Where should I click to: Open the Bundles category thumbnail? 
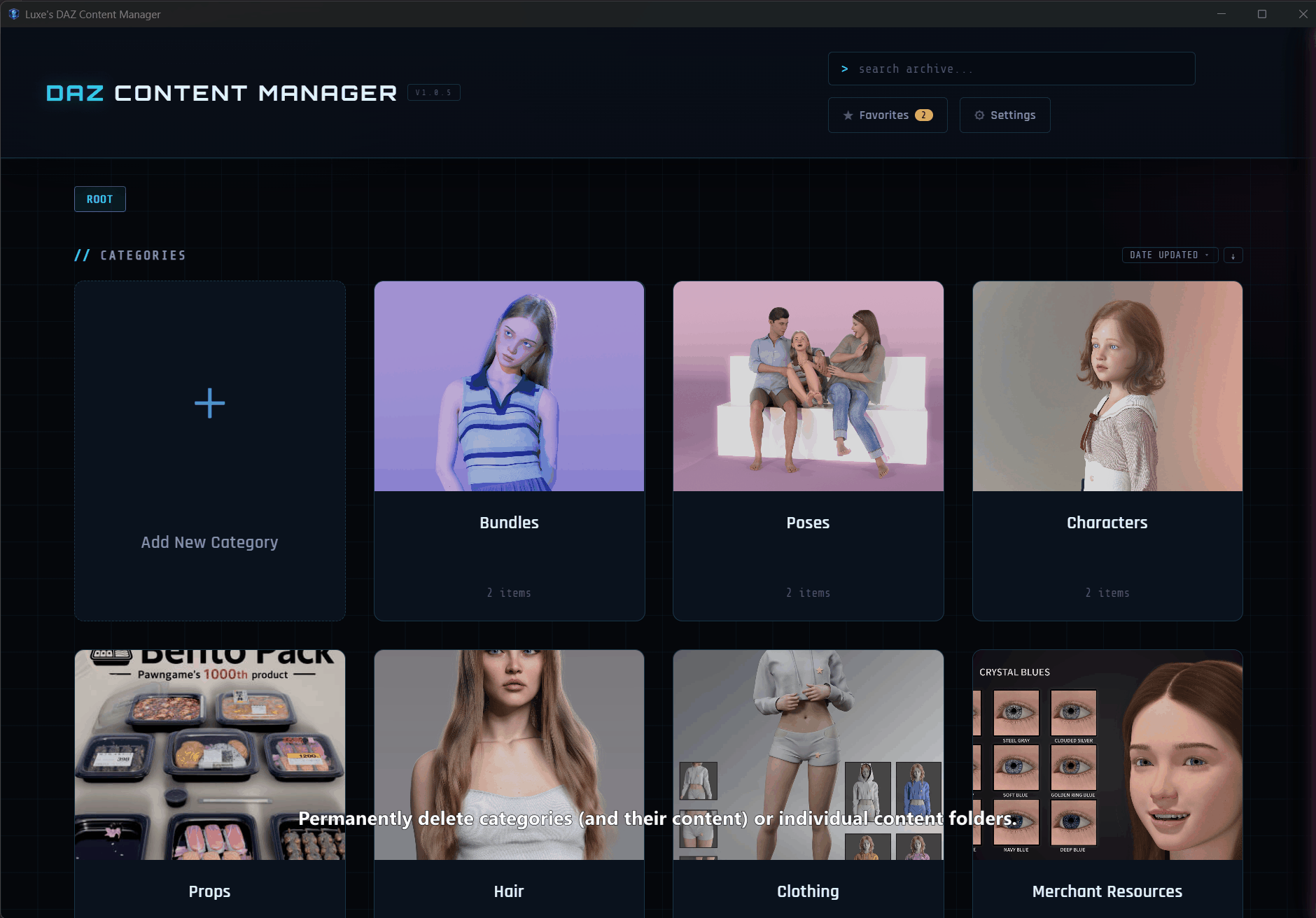pyautogui.click(x=509, y=386)
